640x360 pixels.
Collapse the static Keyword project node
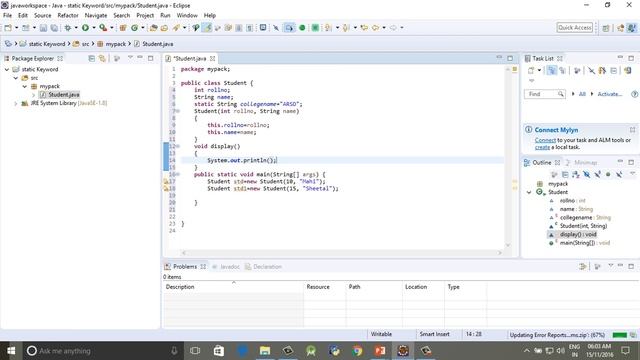(7, 69)
